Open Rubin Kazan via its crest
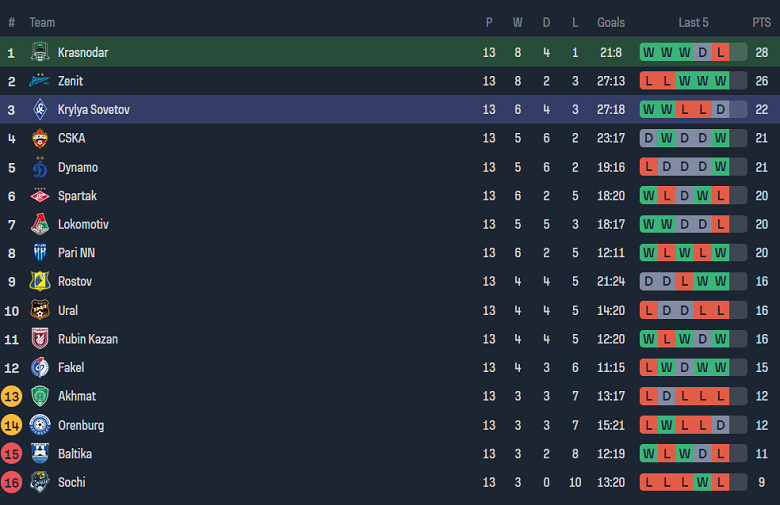Image resolution: width=780 pixels, height=505 pixels. tap(40, 339)
